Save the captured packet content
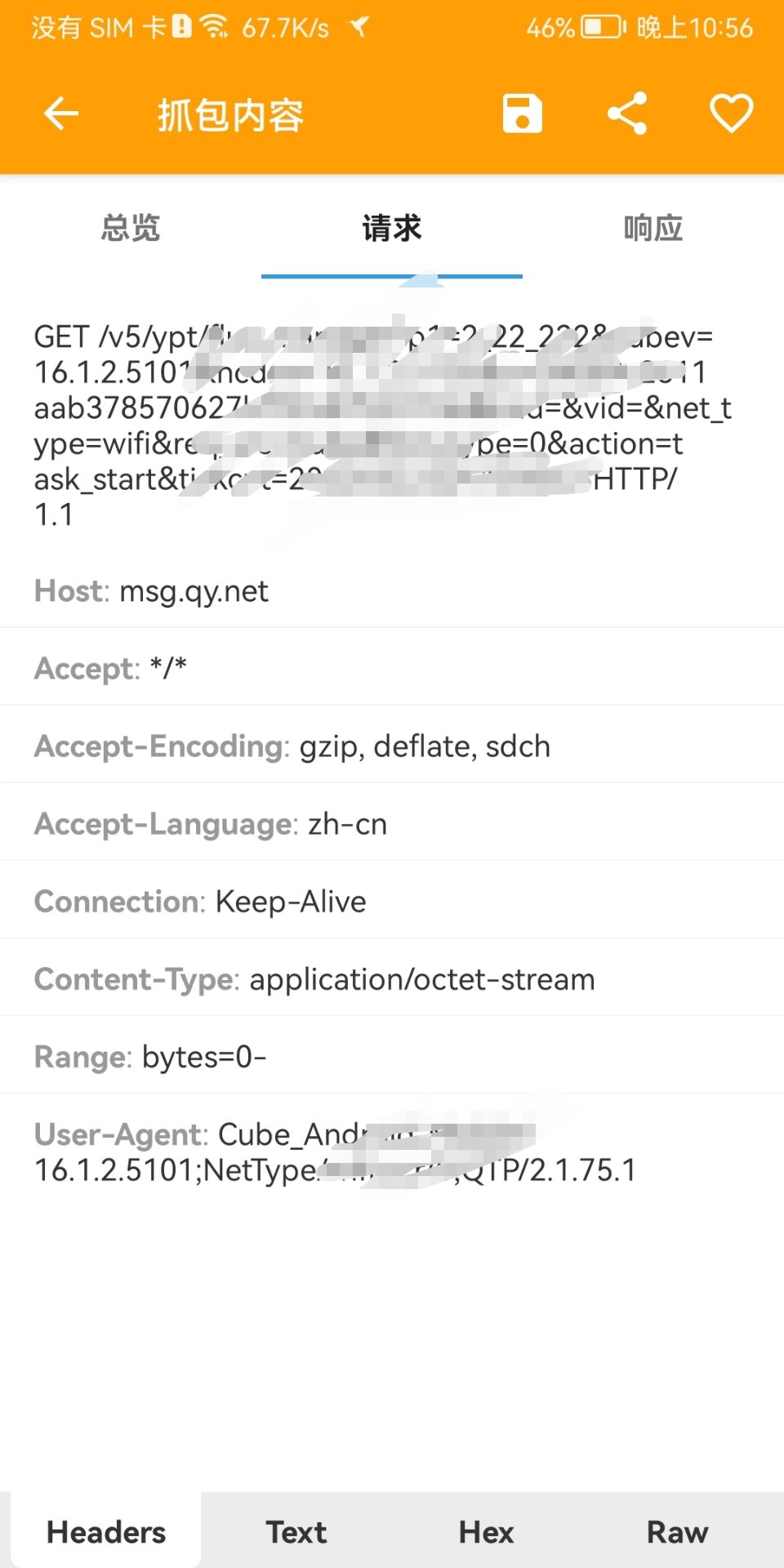This screenshot has height=1568, width=784. [521, 114]
